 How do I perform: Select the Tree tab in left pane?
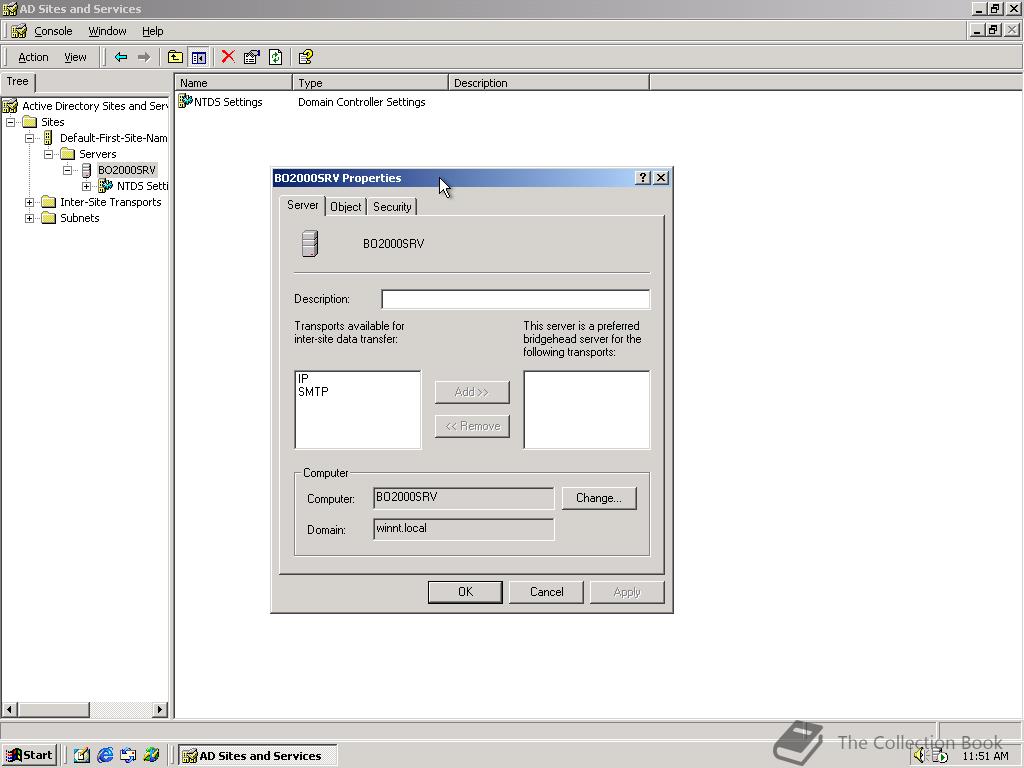pyautogui.click(x=18, y=82)
